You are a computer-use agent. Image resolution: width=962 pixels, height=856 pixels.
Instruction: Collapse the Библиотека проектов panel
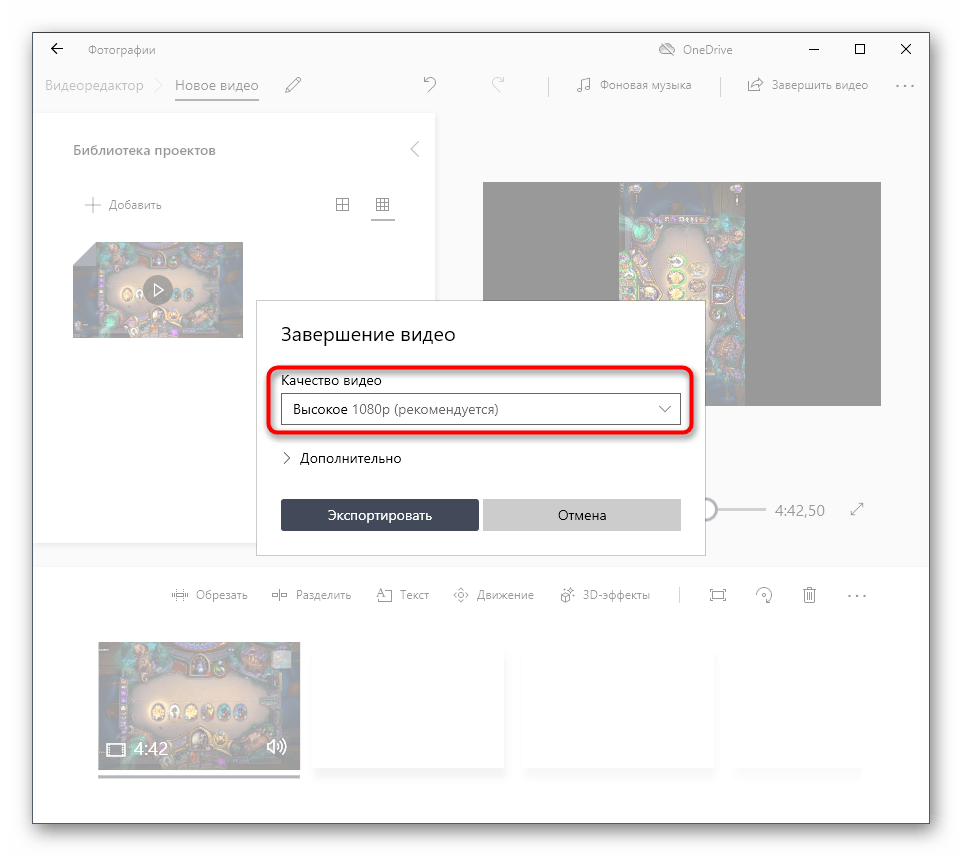click(414, 150)
